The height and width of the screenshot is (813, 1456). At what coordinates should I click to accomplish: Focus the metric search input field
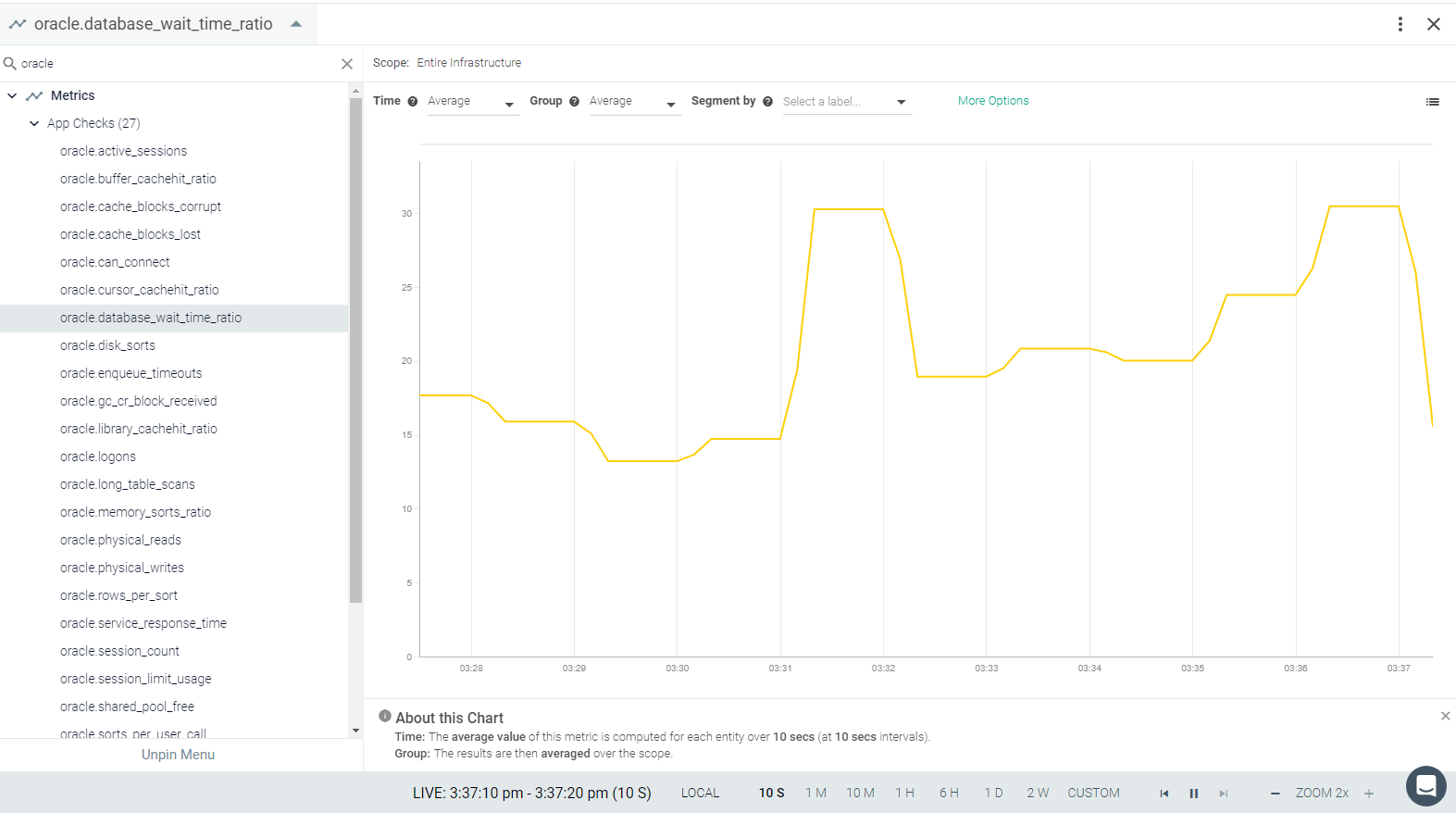[x=179, y=64]
